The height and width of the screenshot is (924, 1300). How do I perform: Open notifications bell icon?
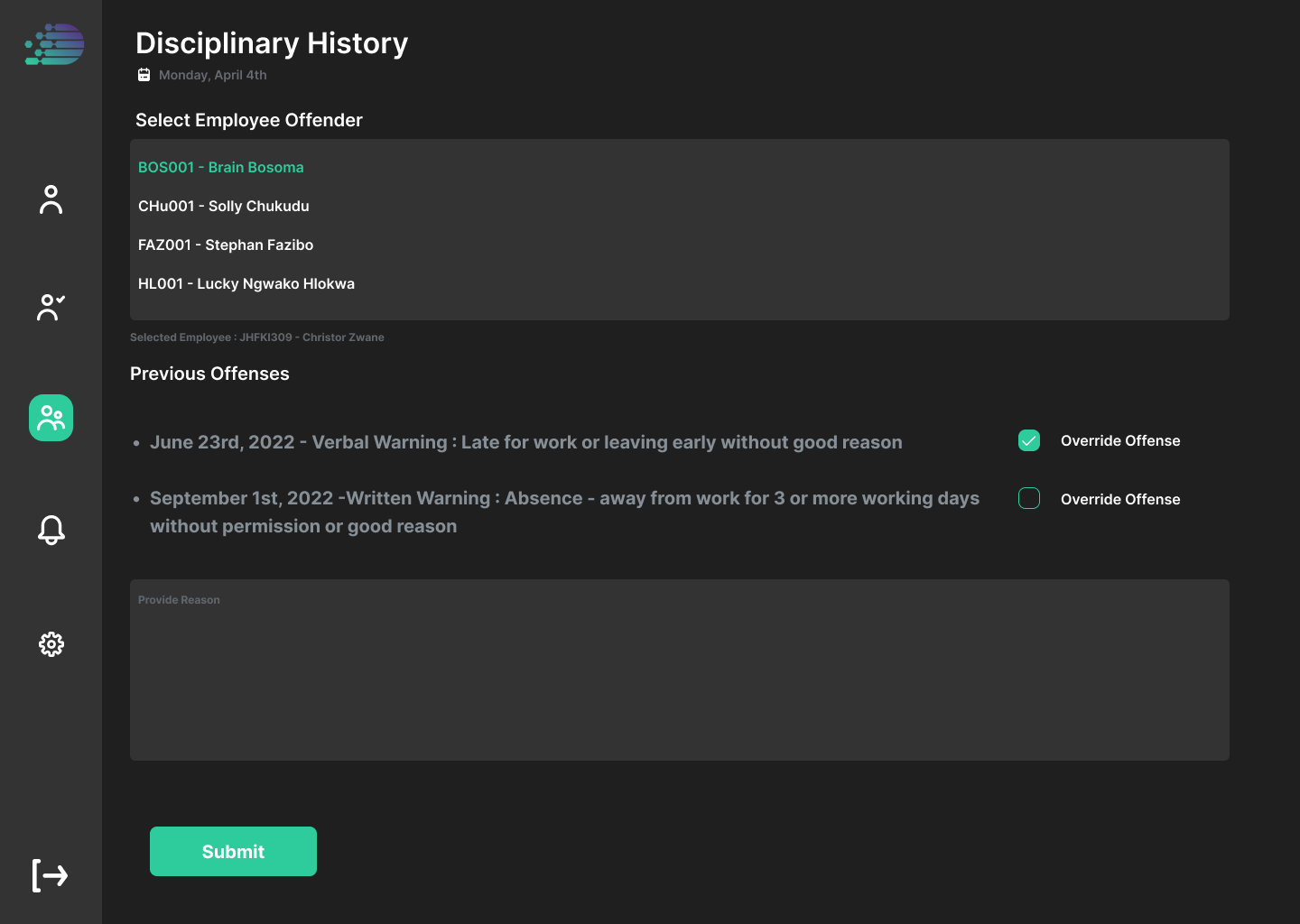tap(51, 530)
